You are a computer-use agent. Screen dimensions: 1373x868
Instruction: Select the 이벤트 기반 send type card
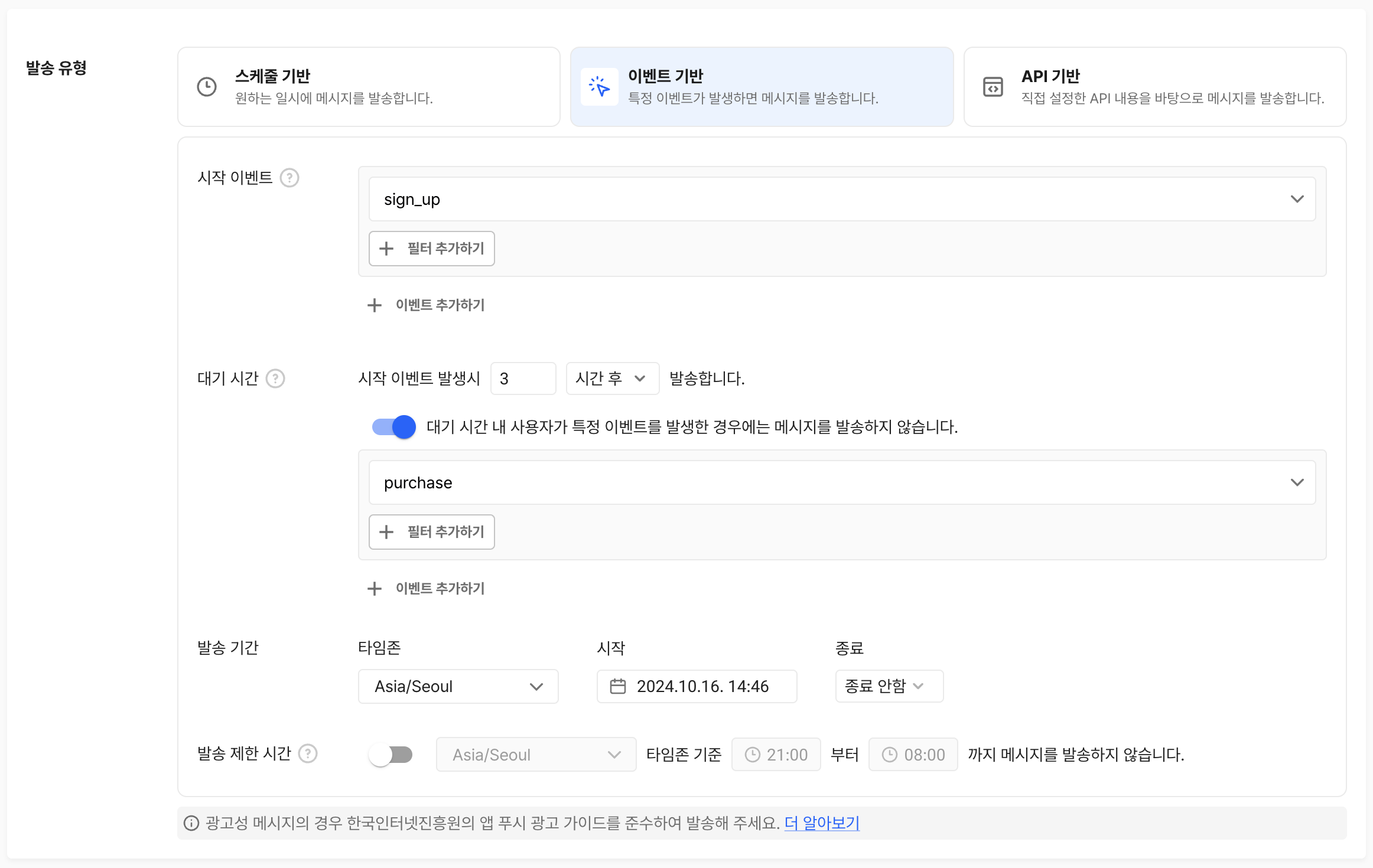tap(762, 87)
